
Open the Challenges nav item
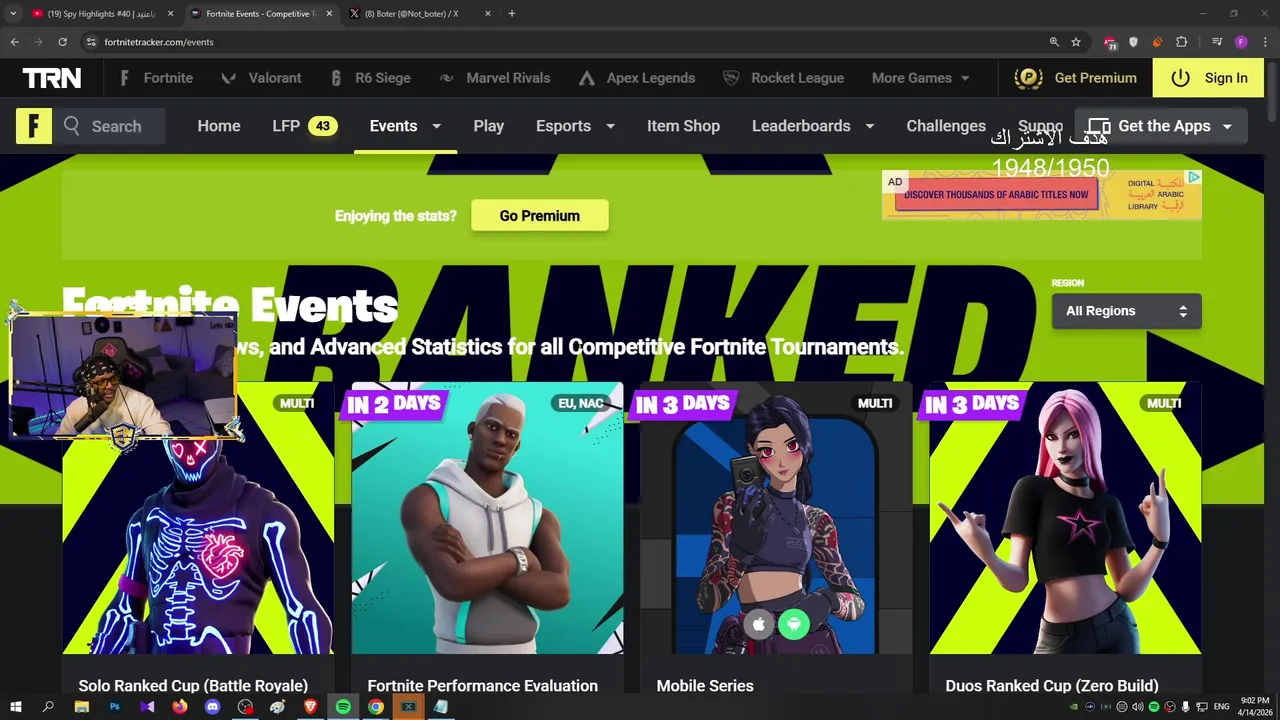pyautogui.click(x=946, y=126)
